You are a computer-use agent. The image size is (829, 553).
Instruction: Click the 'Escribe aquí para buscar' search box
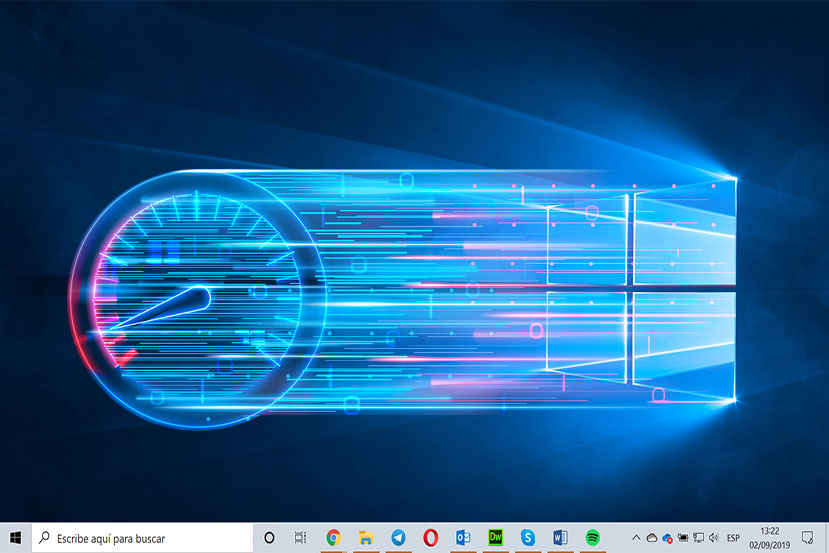click(x=142, y=538)
